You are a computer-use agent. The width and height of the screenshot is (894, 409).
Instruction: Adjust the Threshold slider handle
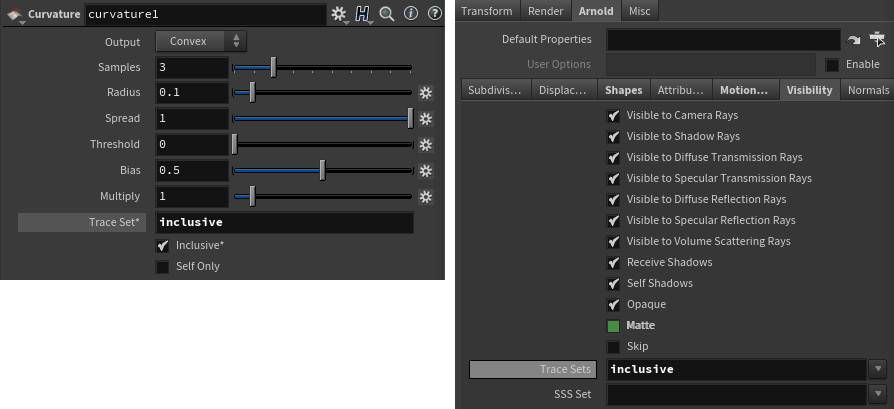pos(234,144)
